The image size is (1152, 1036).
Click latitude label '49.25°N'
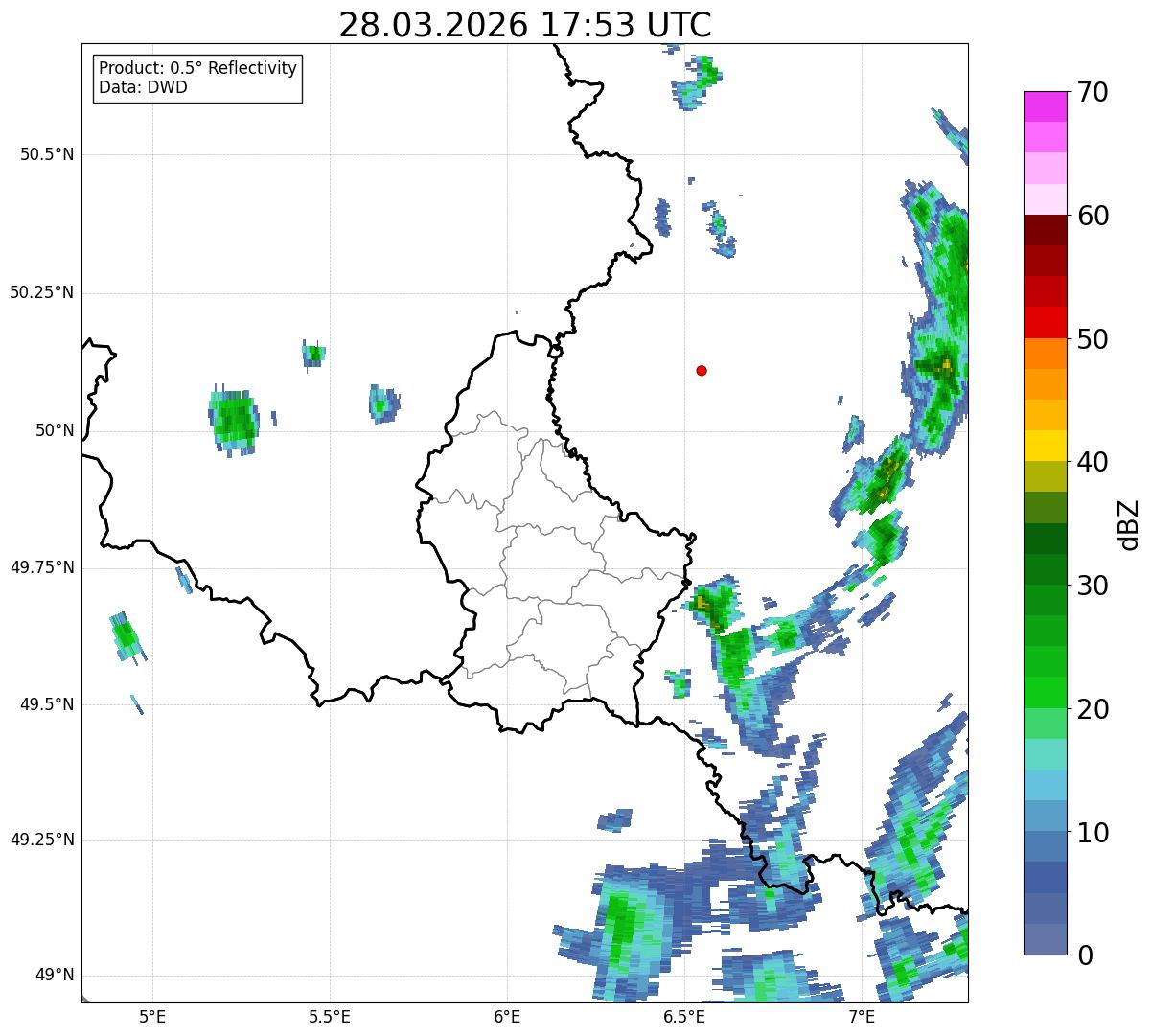click(x=42, y=840)
